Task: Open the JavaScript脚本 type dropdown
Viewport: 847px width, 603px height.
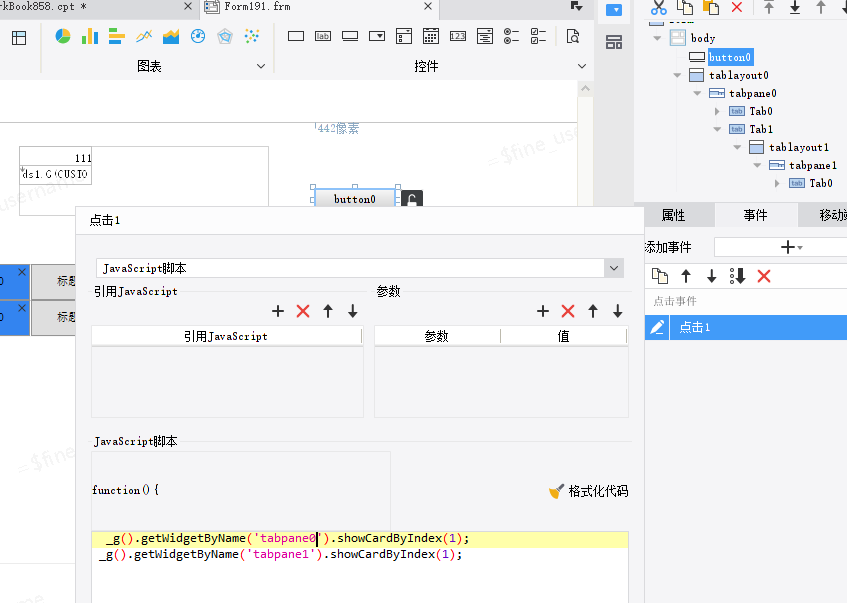Action: (614, 268)
